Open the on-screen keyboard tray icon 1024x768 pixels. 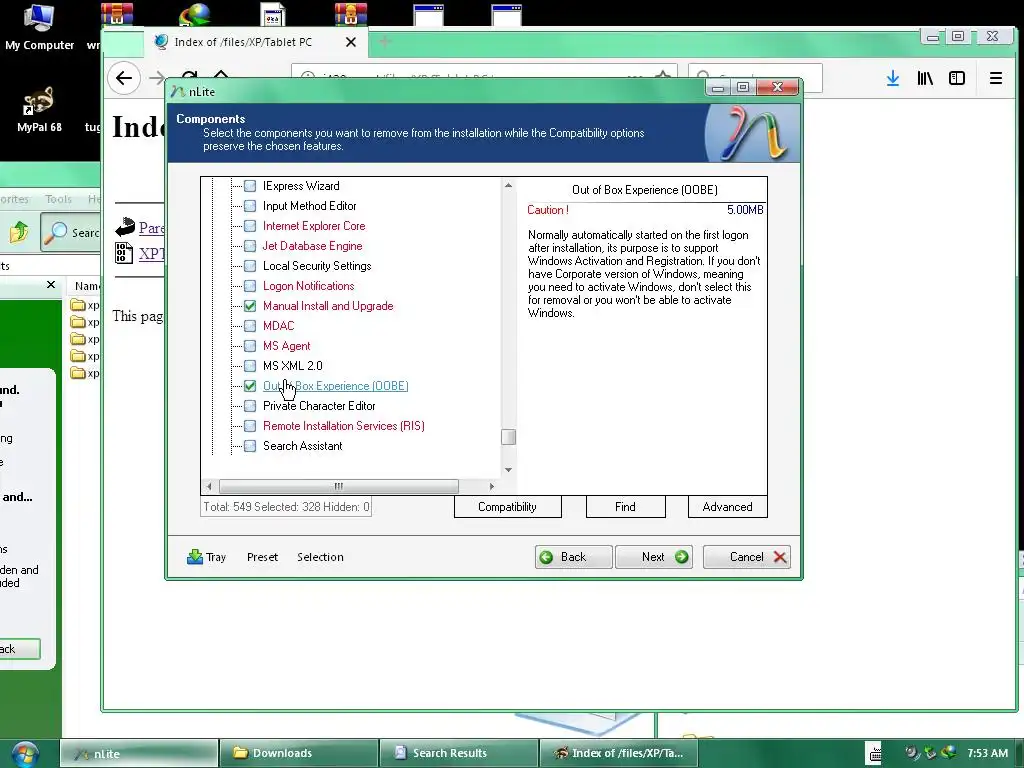tap(874, 753)
